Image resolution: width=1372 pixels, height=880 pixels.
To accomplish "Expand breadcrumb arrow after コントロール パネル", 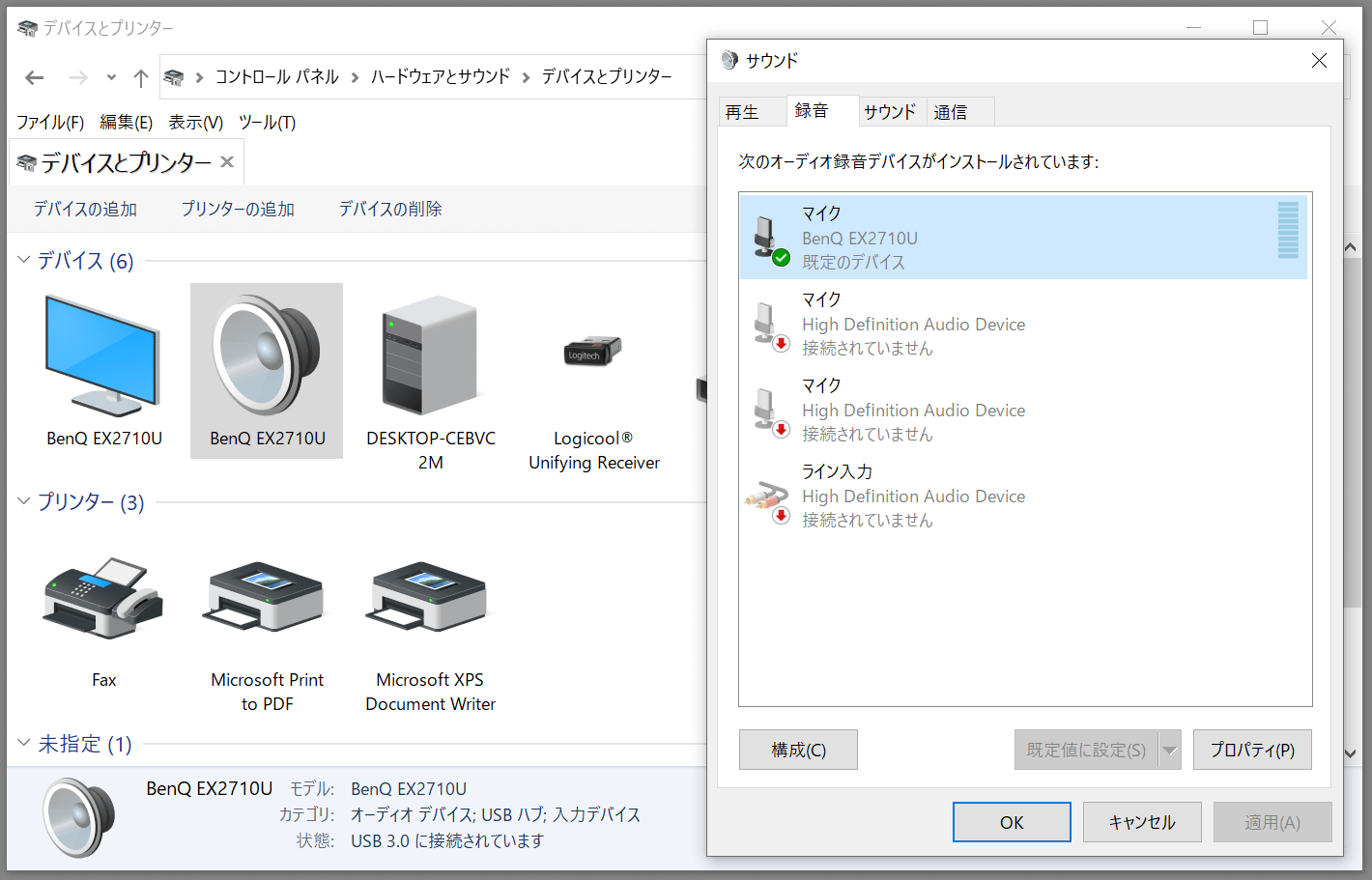I will point(355,77).
